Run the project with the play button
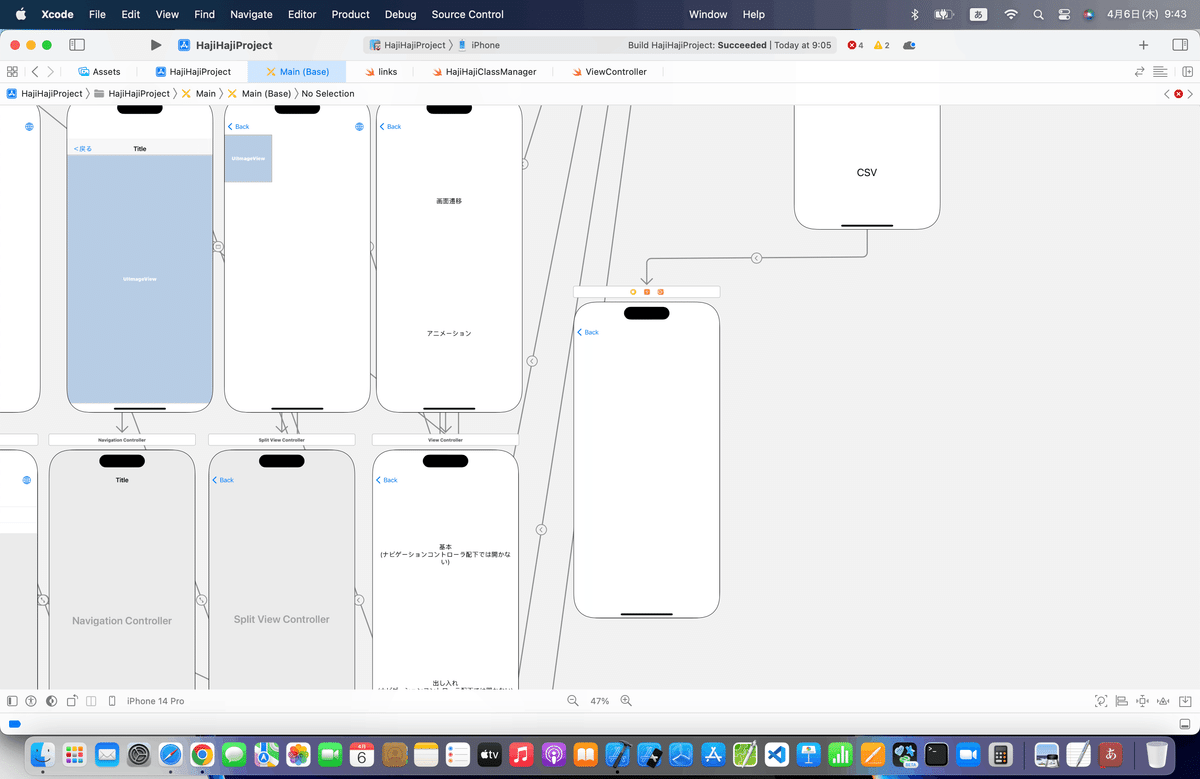The image size is (1200, 779). (155, 45)
